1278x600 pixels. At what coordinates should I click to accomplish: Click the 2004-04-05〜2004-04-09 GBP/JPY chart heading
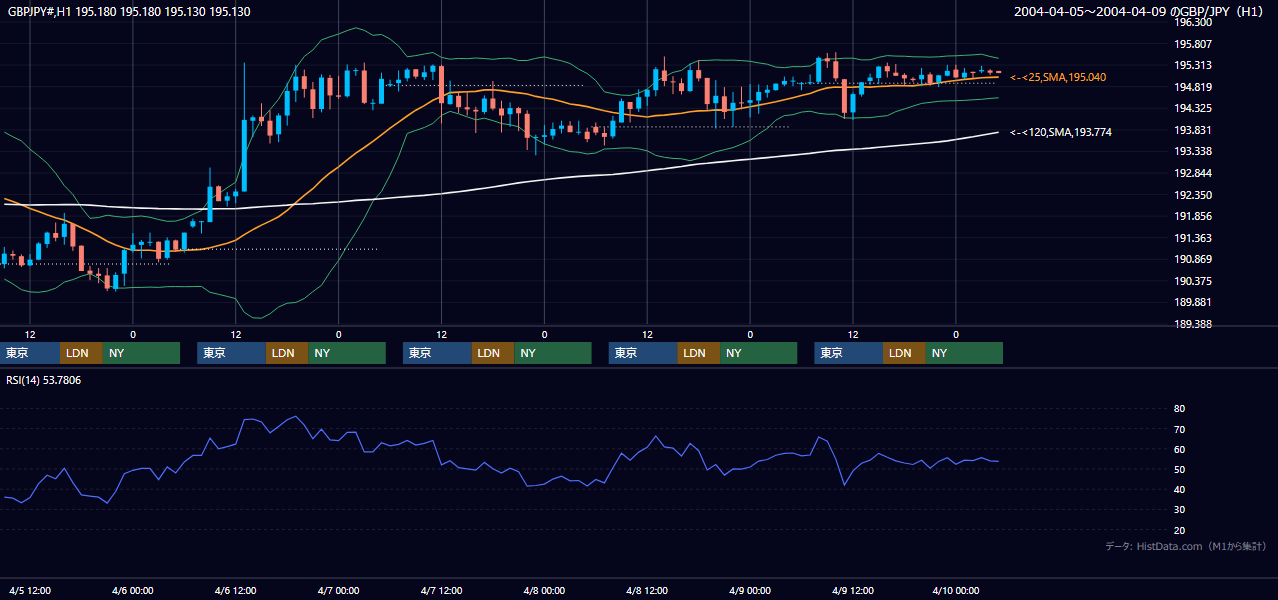click(x=1141, y=12)
